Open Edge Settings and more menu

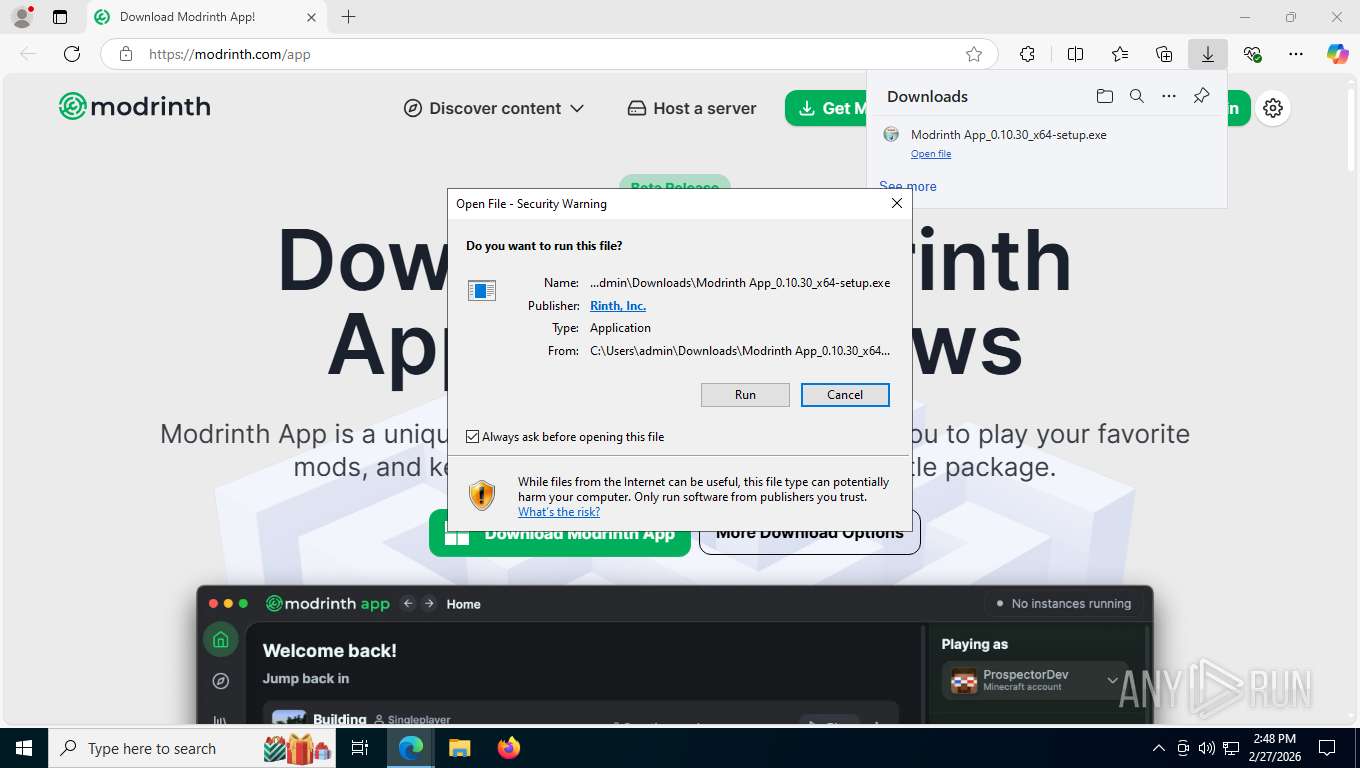pyautogui.click(x=1296, y=54)
